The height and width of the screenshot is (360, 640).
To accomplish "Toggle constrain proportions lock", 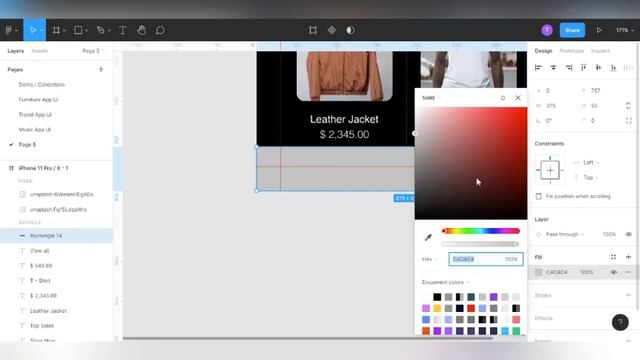I will coord(628,106).
